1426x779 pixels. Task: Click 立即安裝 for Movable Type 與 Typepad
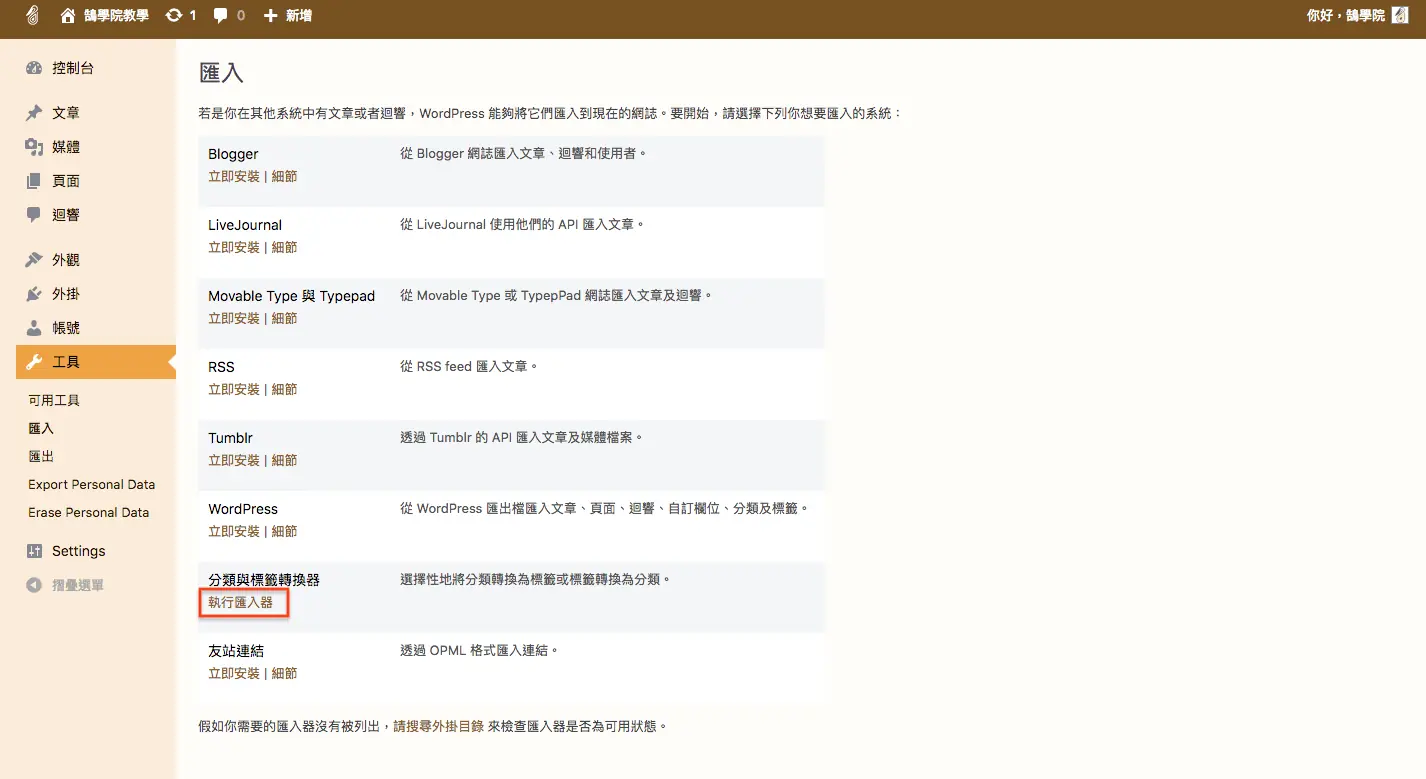[234, 318]
